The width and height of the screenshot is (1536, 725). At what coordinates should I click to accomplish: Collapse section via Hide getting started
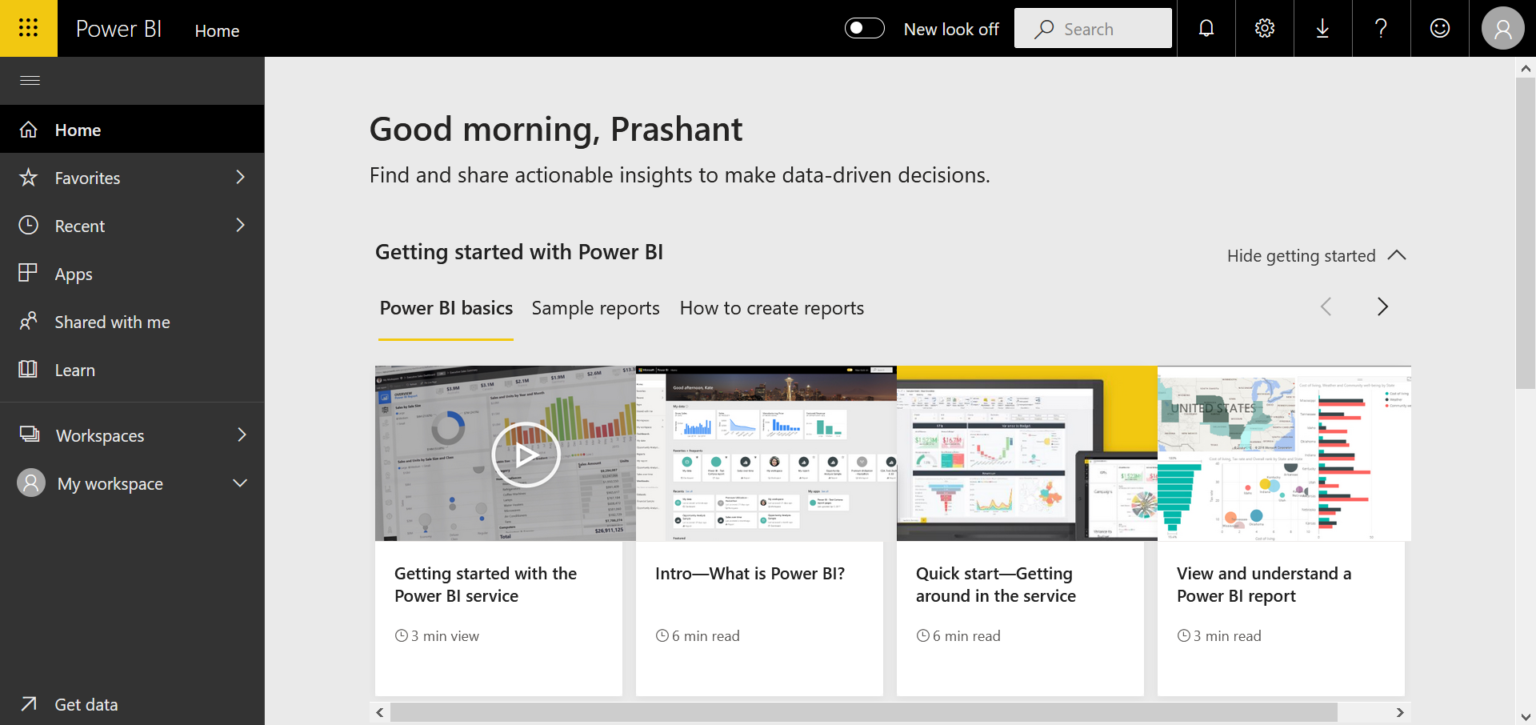pos(1316,255)
